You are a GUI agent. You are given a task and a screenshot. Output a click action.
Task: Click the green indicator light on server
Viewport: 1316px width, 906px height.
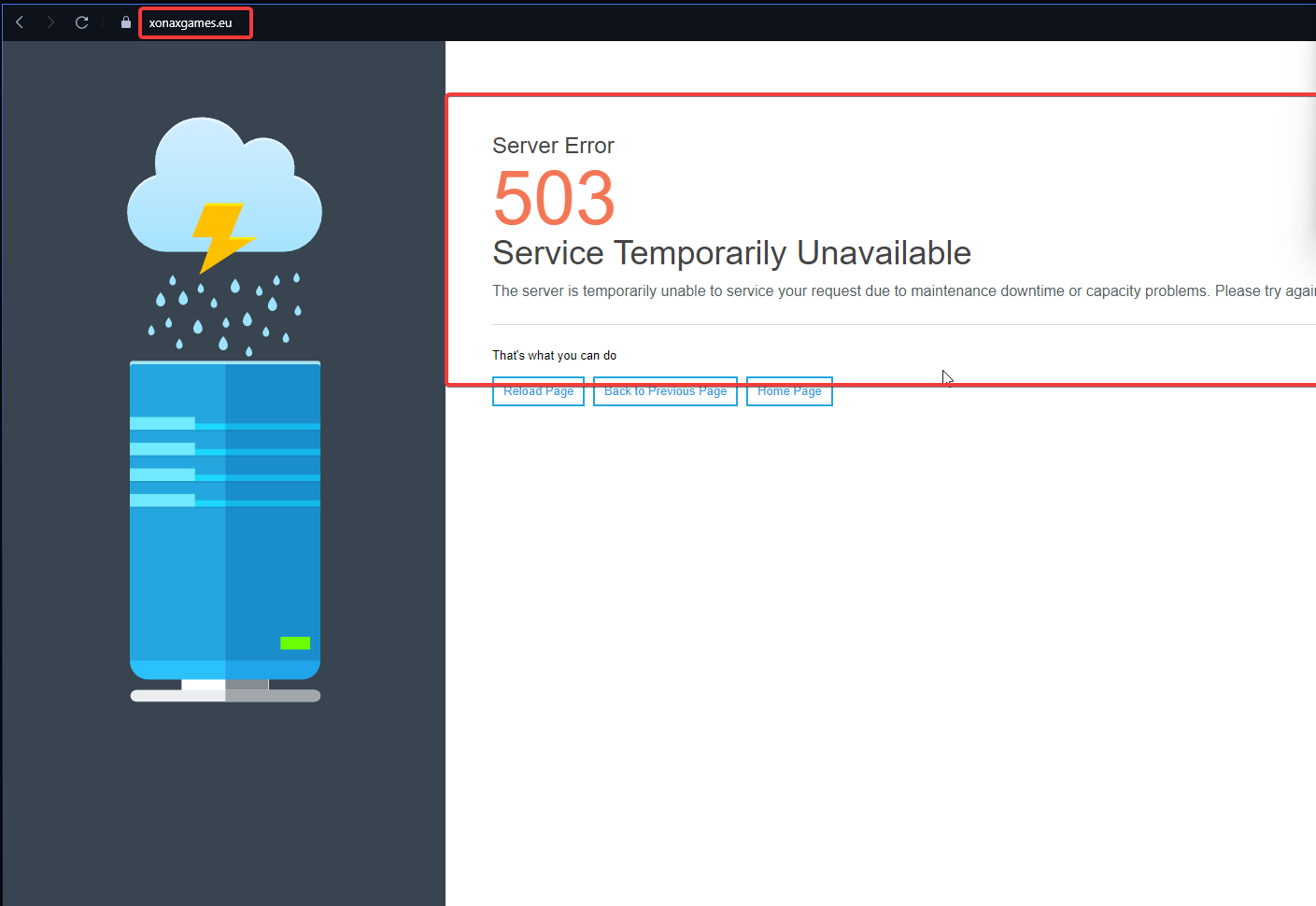point(295,643)
